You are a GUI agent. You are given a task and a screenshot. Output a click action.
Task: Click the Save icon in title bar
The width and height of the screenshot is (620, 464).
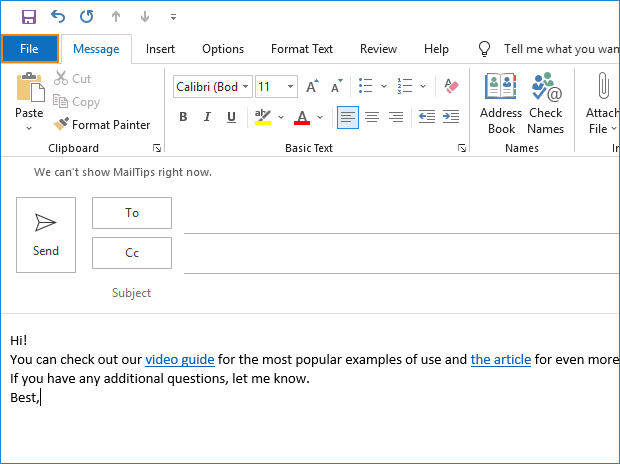28,17
